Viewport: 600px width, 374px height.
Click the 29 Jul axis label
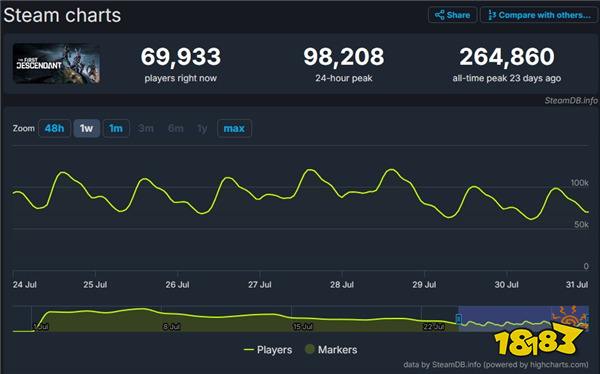click(424, 284)
